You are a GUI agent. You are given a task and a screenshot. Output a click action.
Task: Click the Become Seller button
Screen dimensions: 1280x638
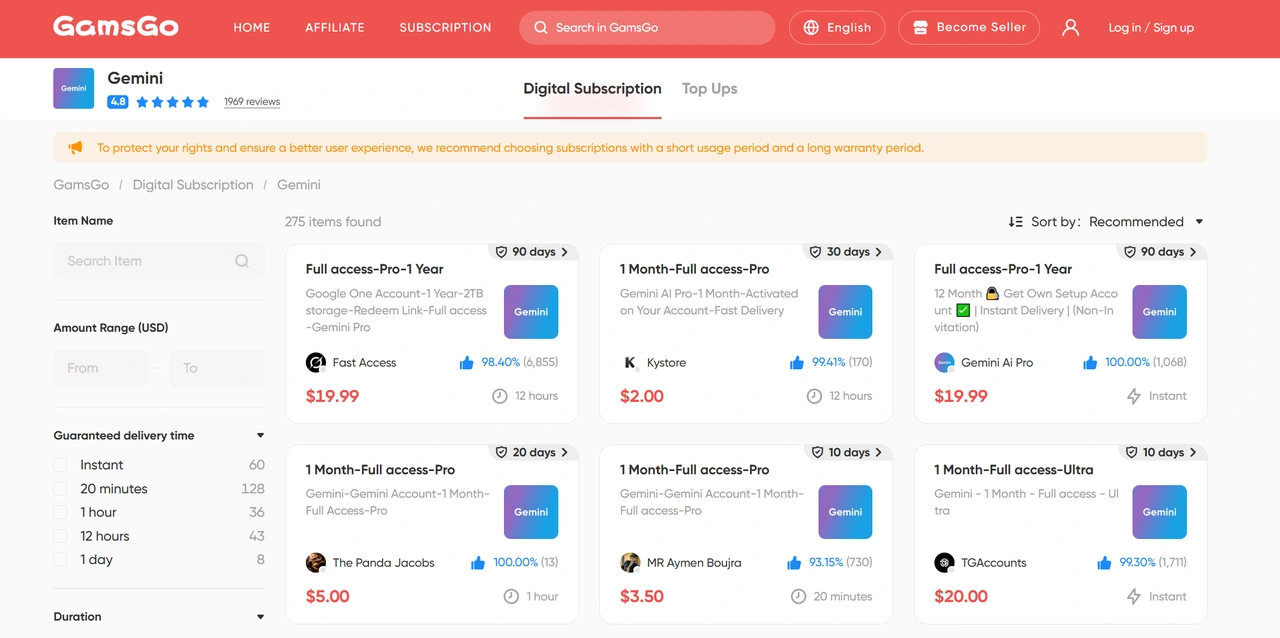(x=968, y=27)
